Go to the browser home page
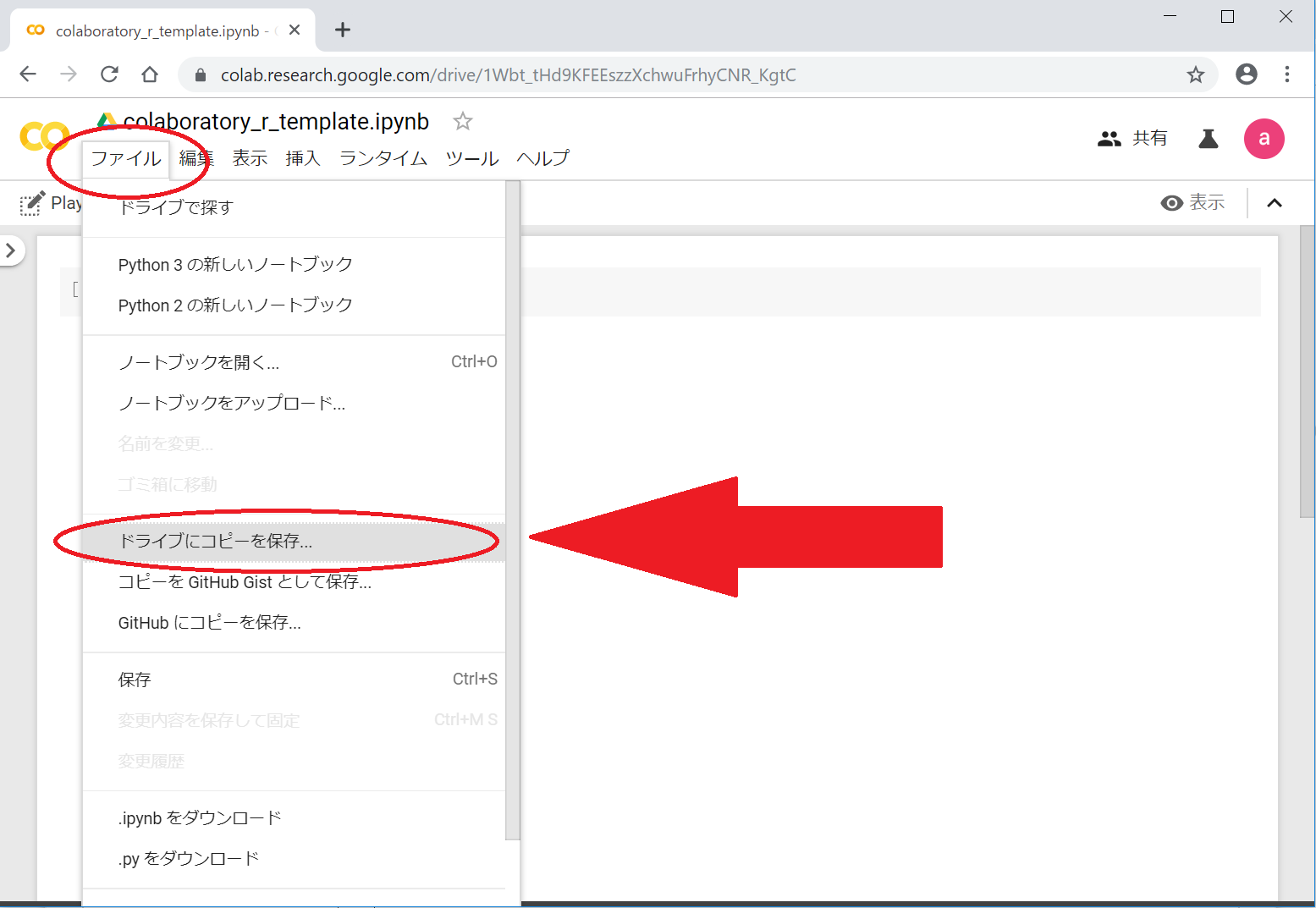1316x908 pixels. click(x=150, y=74)
